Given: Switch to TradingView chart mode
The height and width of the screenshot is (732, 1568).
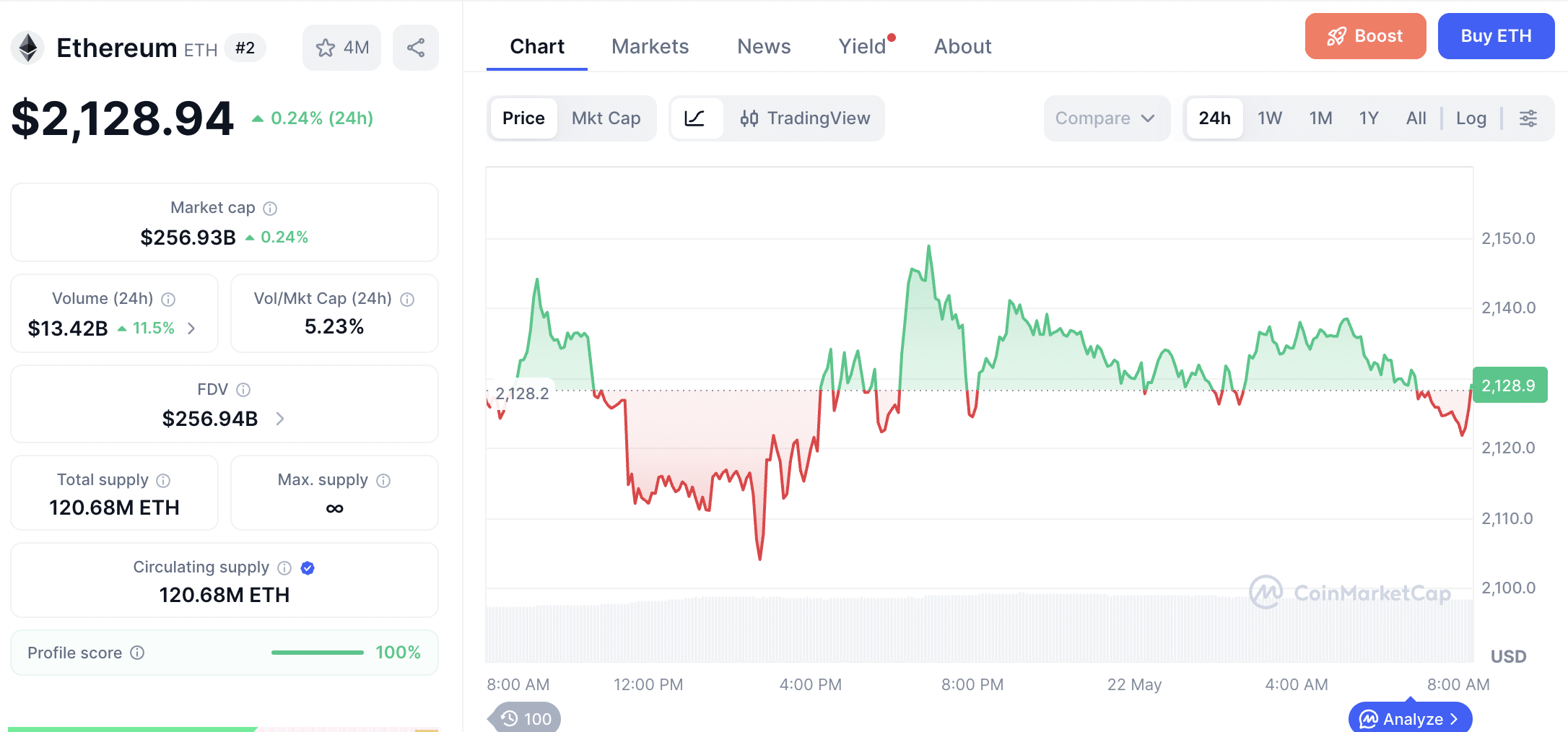Looking at the screenshot, I should pyautogui.click(x=805, y=118).
